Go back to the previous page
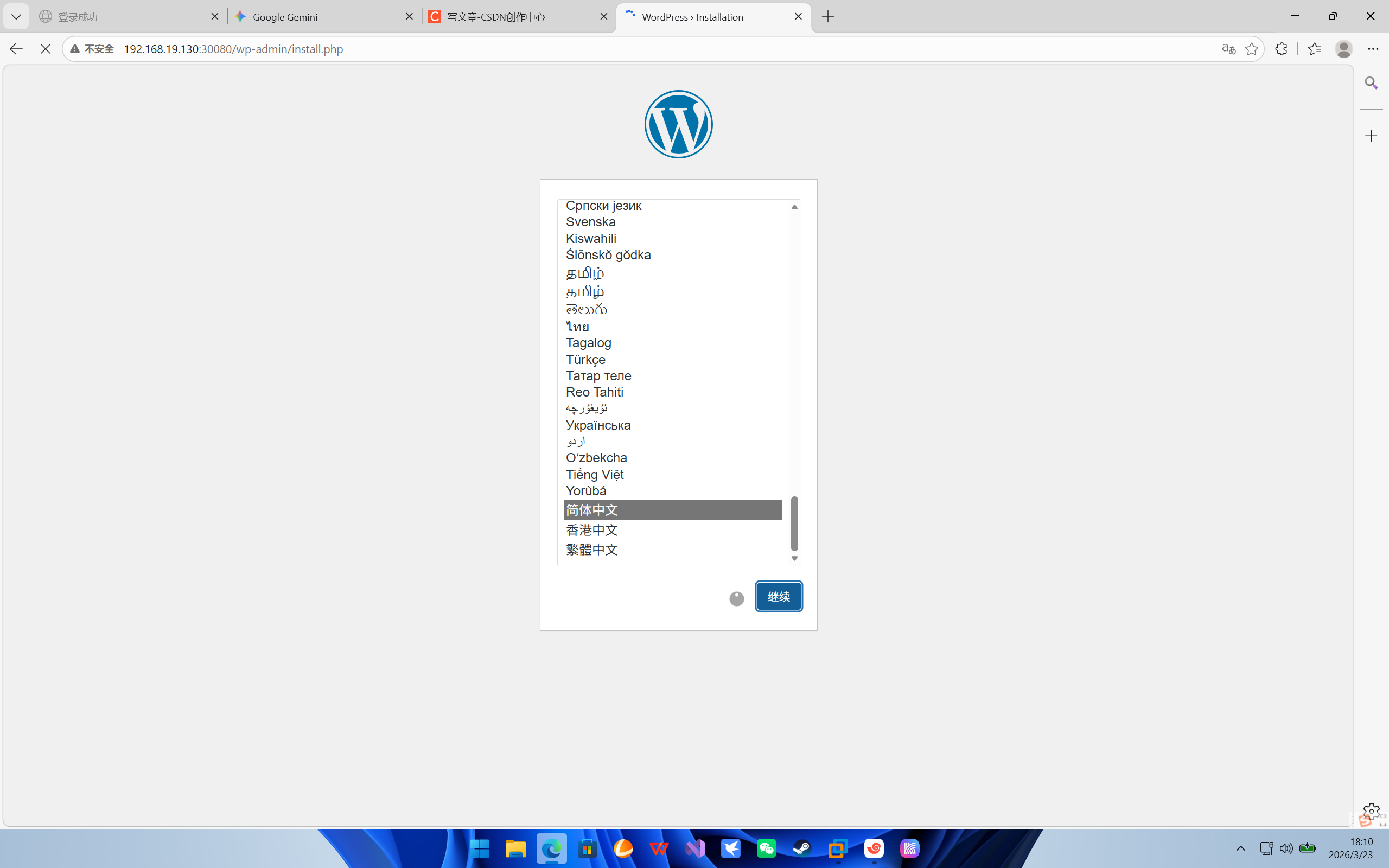 click(x=16, y=49)
